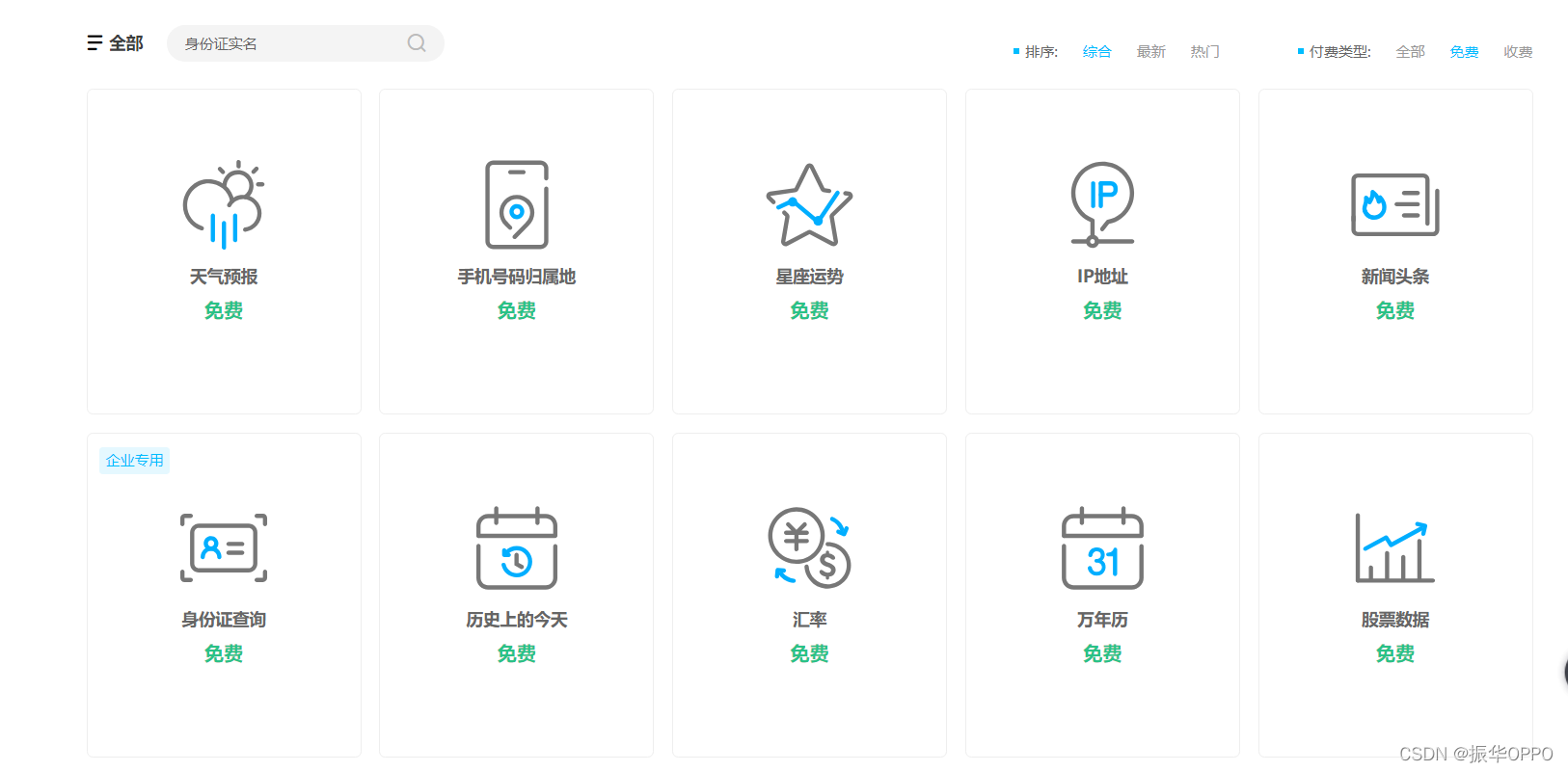Click the 企业专用 badge on ID card

pos(135,461)
